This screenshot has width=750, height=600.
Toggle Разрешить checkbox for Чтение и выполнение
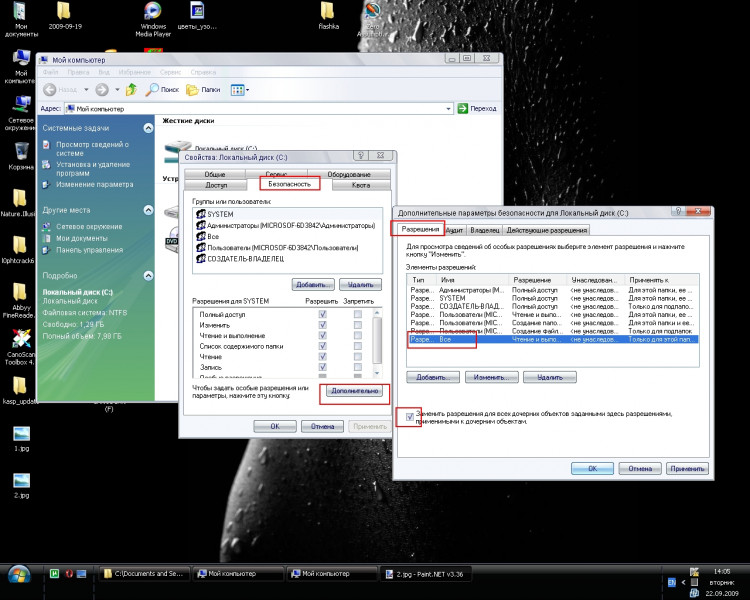point(322,335)
